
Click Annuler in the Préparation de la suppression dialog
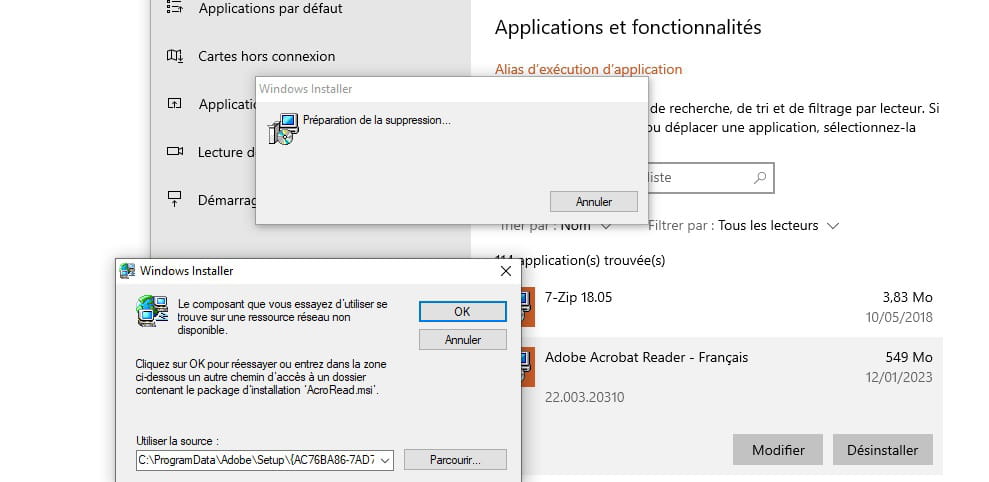pos(594,202)
